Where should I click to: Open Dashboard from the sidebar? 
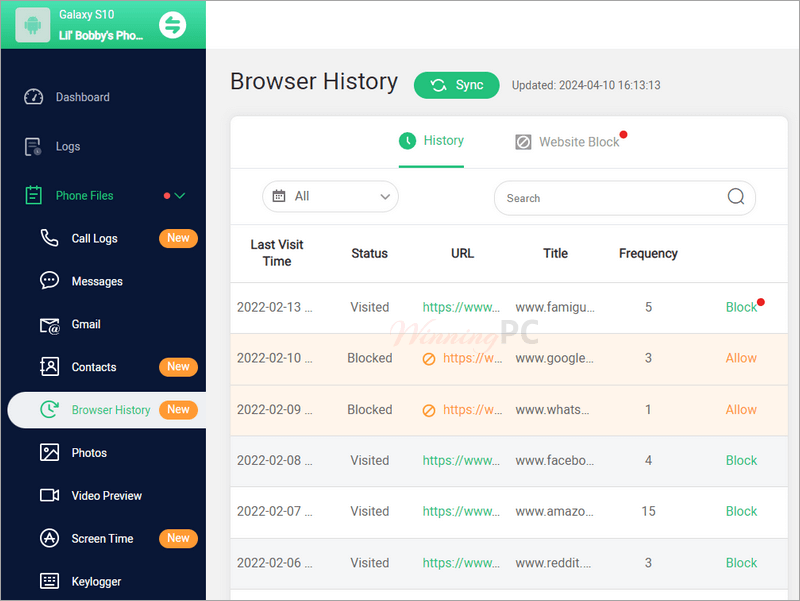tap(83, 97)
